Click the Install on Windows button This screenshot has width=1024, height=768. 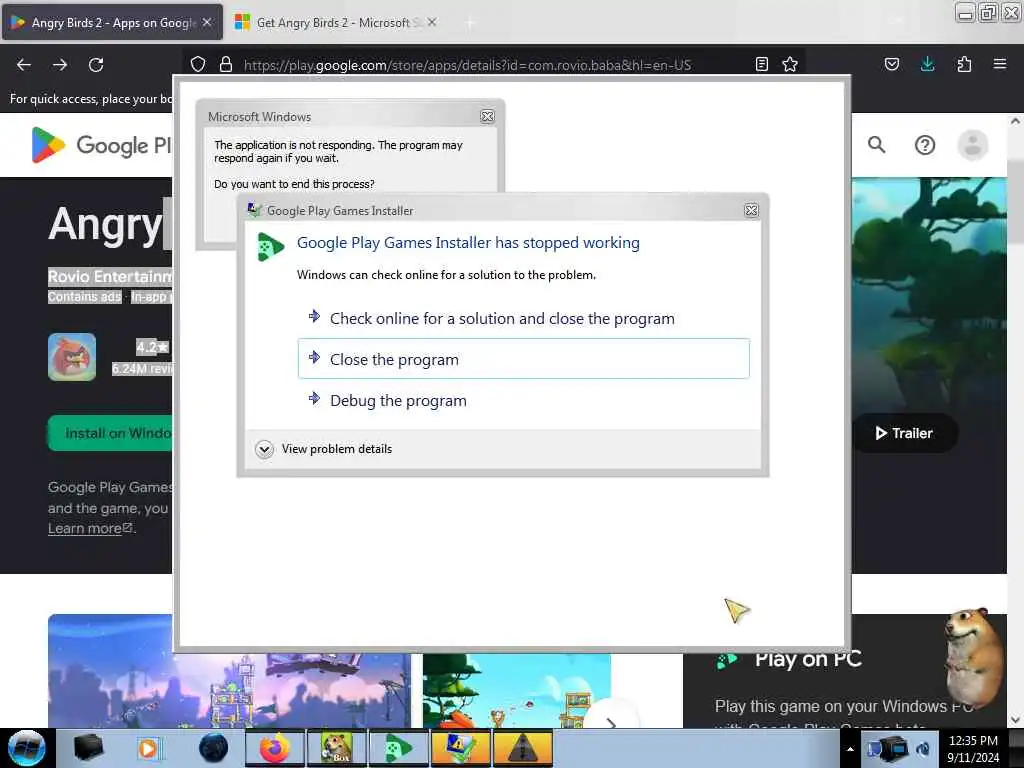[111, 433]
